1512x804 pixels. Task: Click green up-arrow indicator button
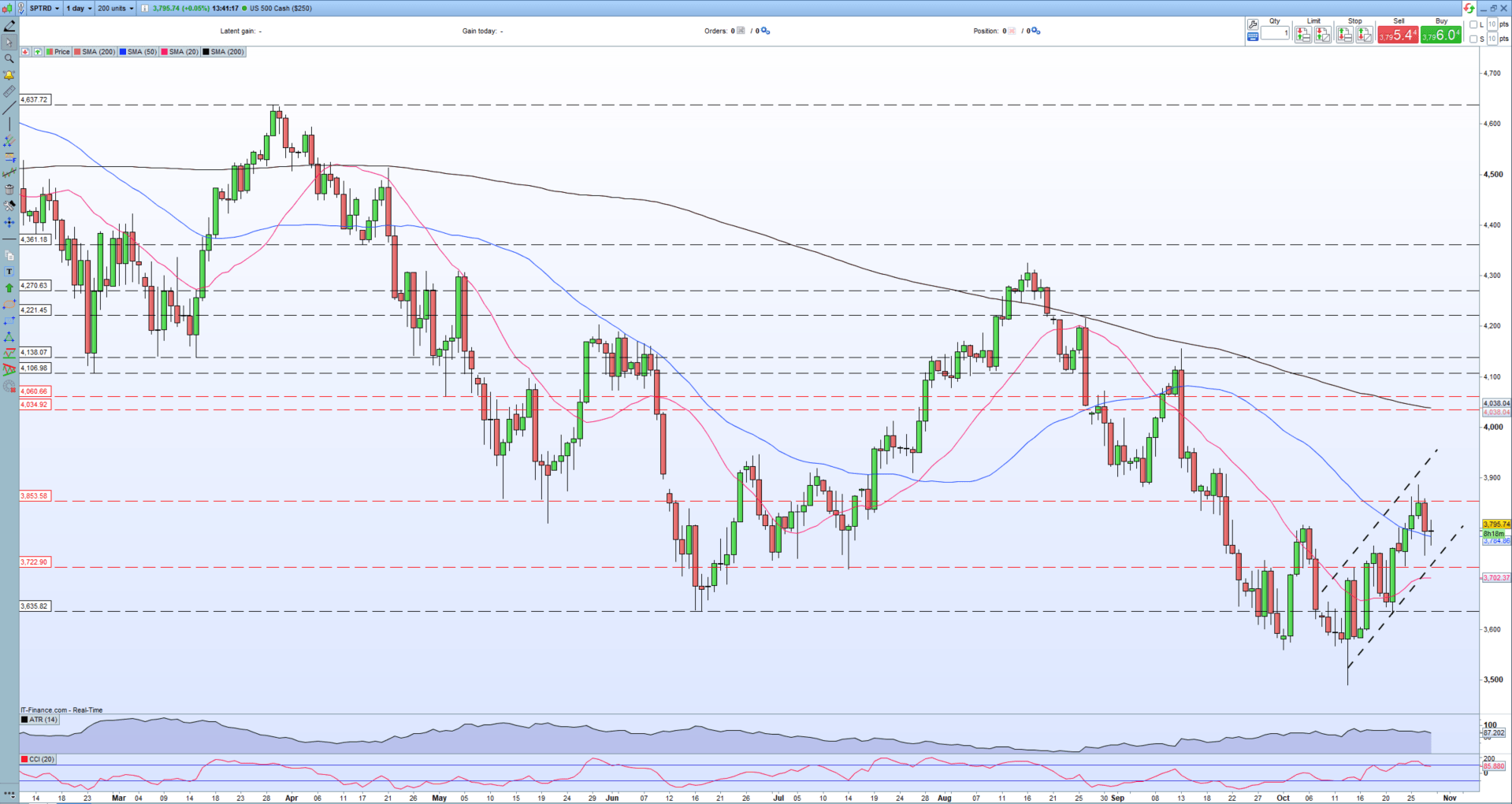38,52
